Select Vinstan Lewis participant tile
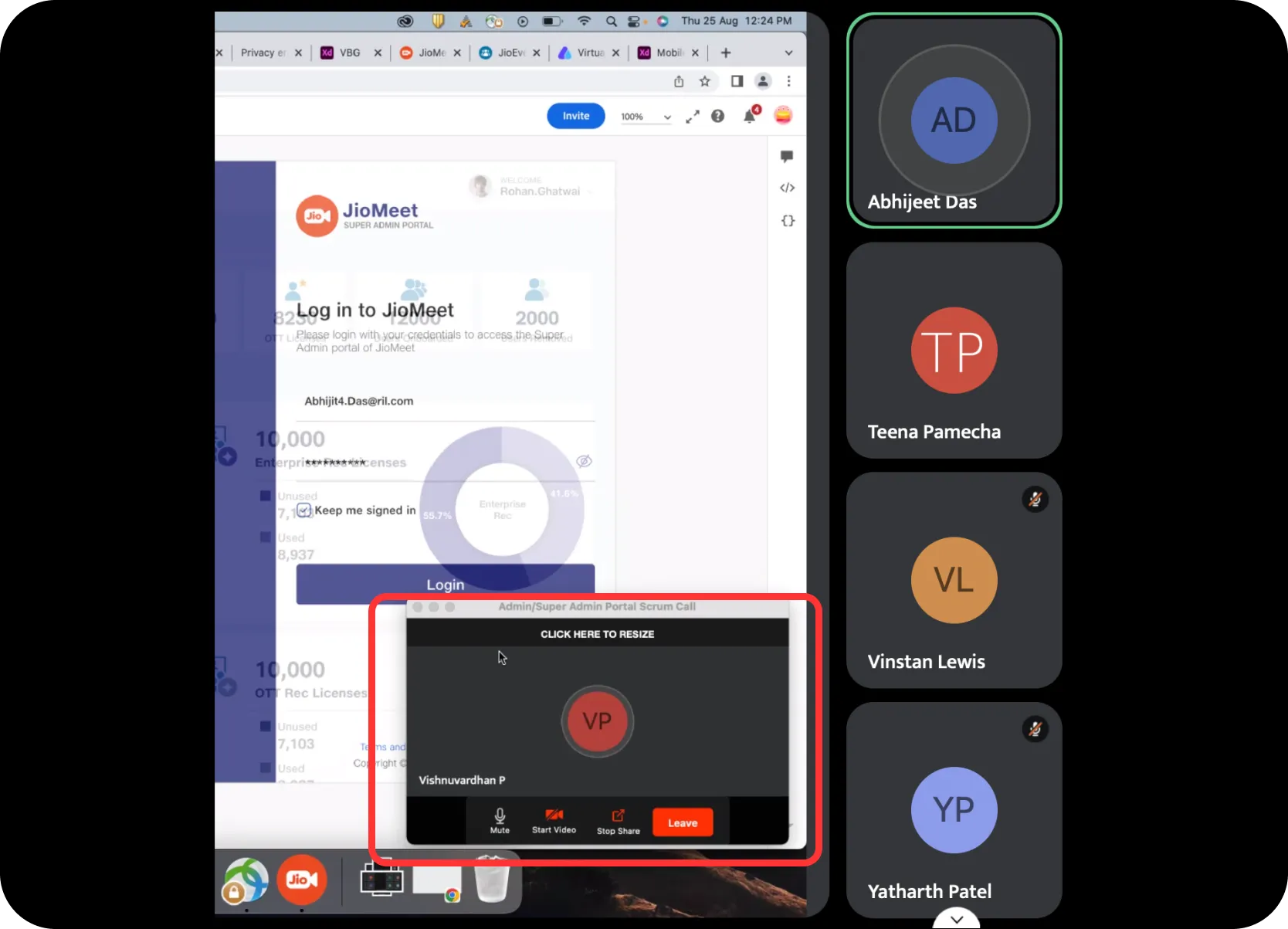This screenshot has height=929, width=1288. pos(954,581)
